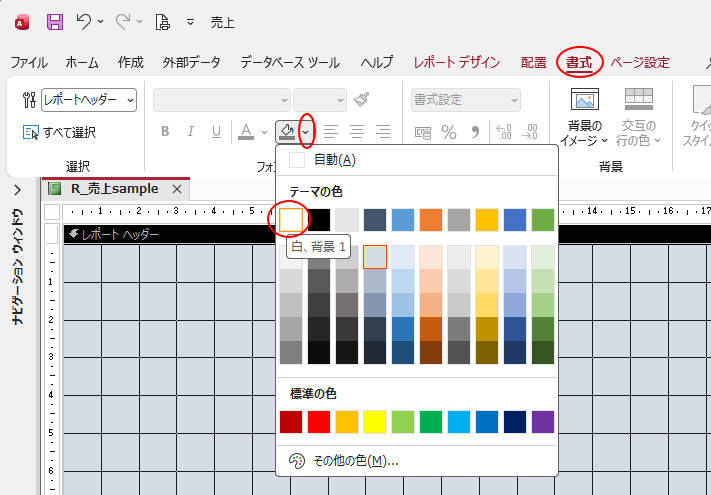Screen dimensions: 711x495
Task: Select black theme color swatch
Action: tap(319, 220)
